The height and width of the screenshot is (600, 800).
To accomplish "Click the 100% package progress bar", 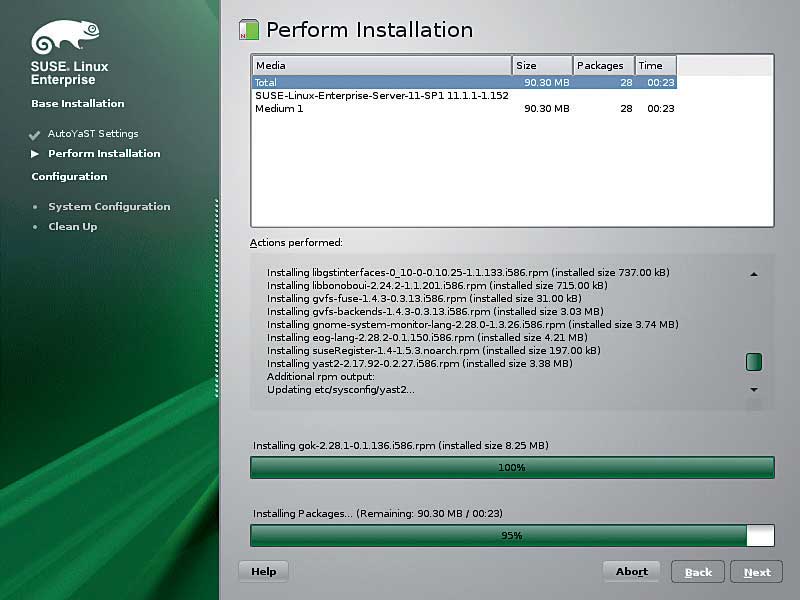I will click(x=512, y=467).
